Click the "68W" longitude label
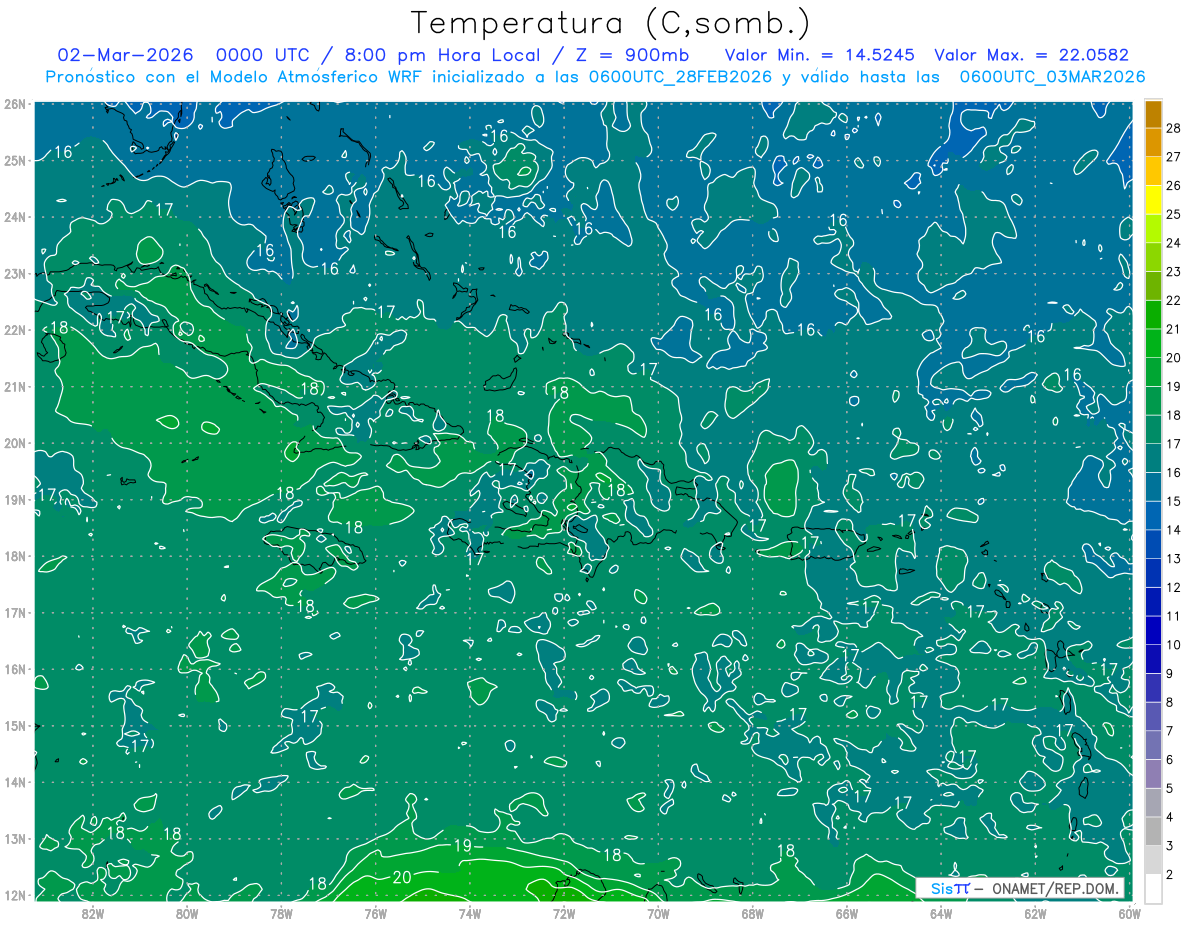 (752, 913)
